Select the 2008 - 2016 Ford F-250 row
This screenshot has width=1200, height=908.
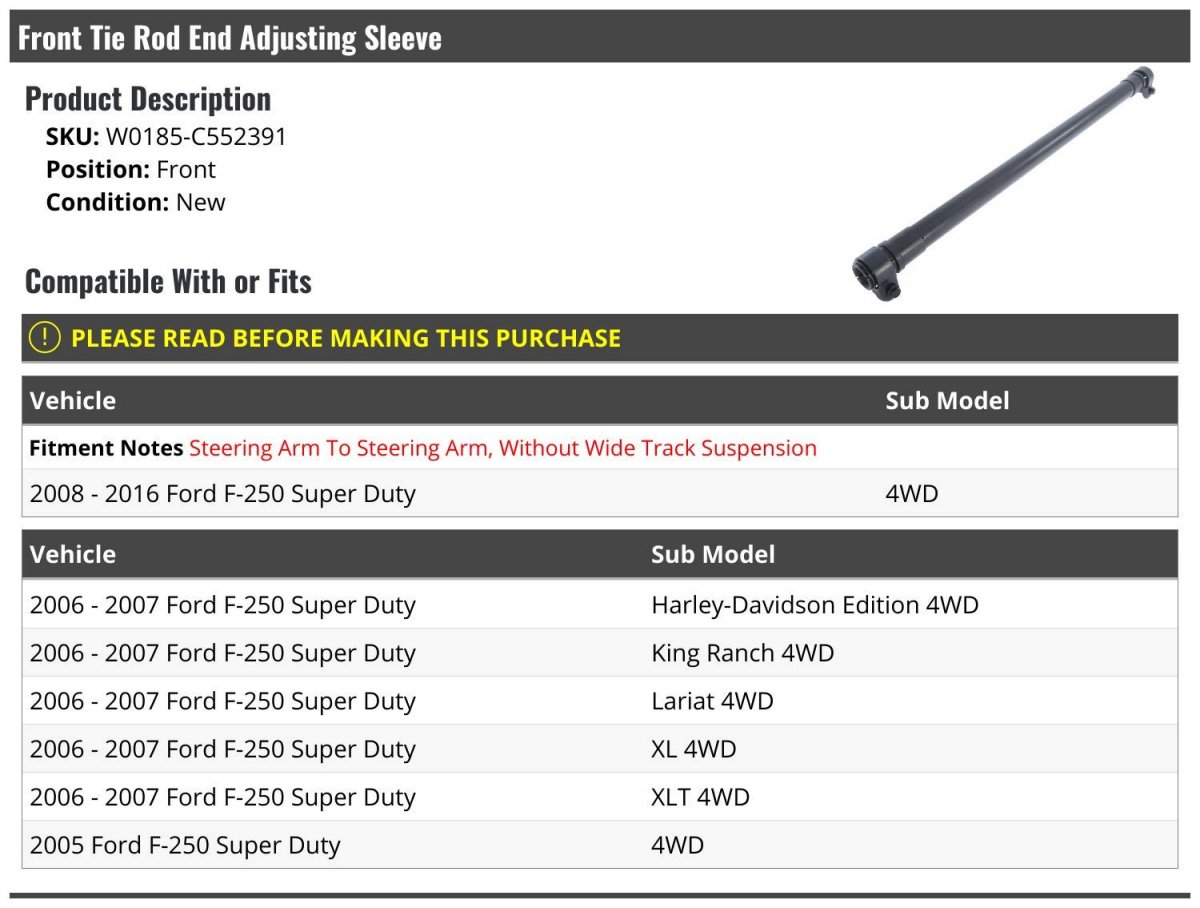(222, 493)
